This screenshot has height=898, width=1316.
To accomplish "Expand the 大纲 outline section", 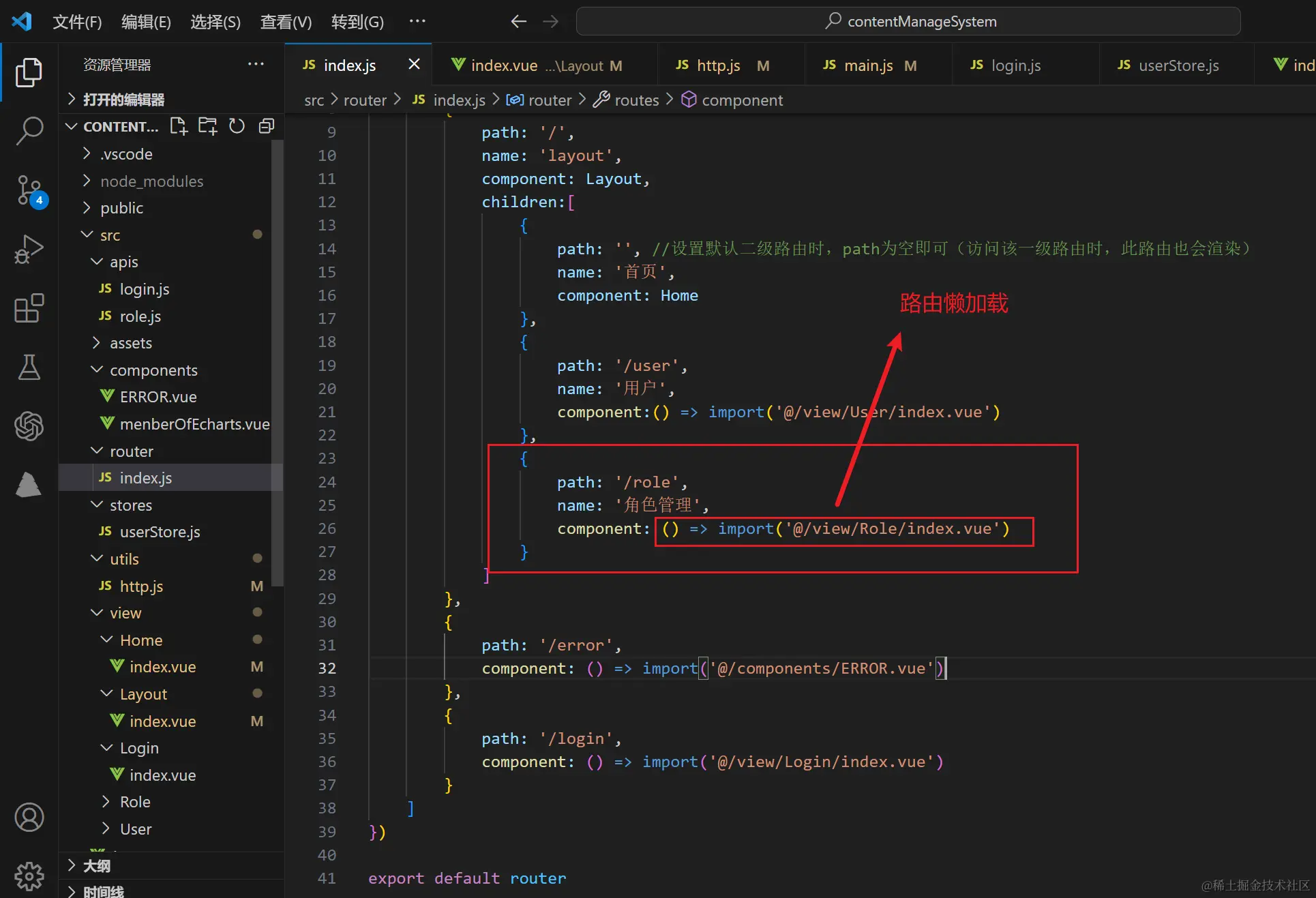I will click(96, 866).
